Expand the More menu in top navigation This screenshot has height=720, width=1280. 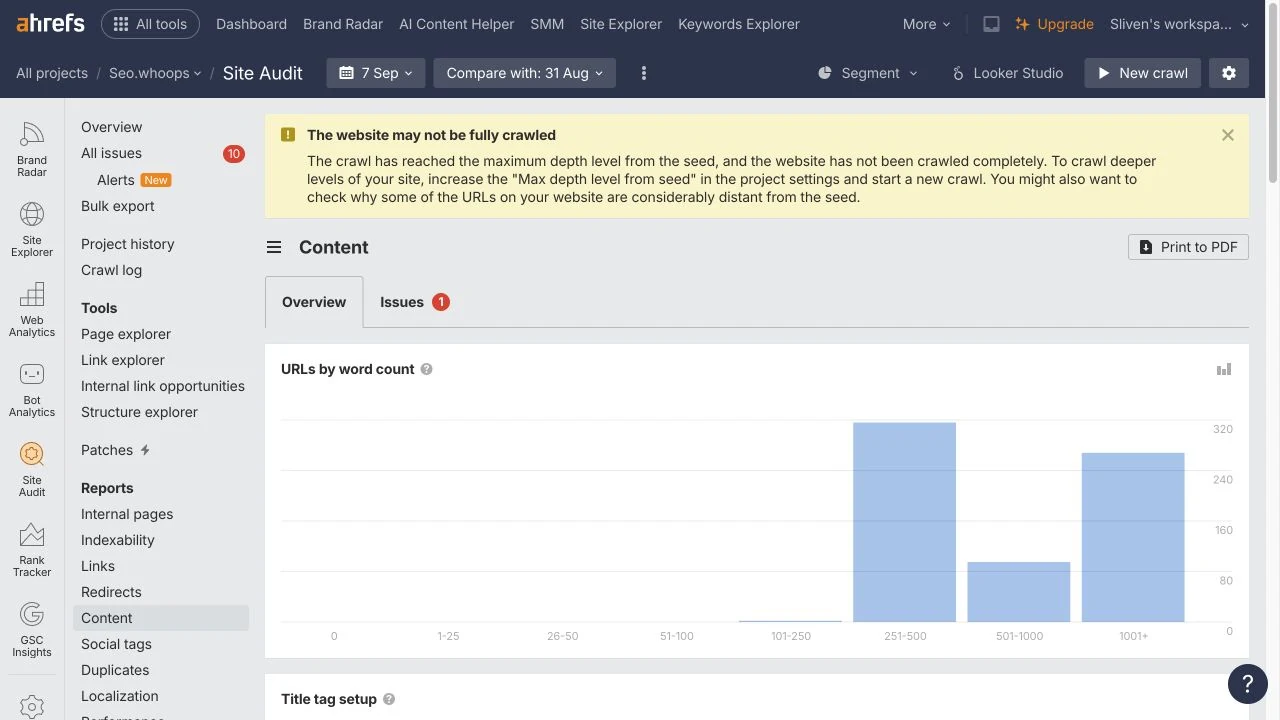click(x=926, y=24)
